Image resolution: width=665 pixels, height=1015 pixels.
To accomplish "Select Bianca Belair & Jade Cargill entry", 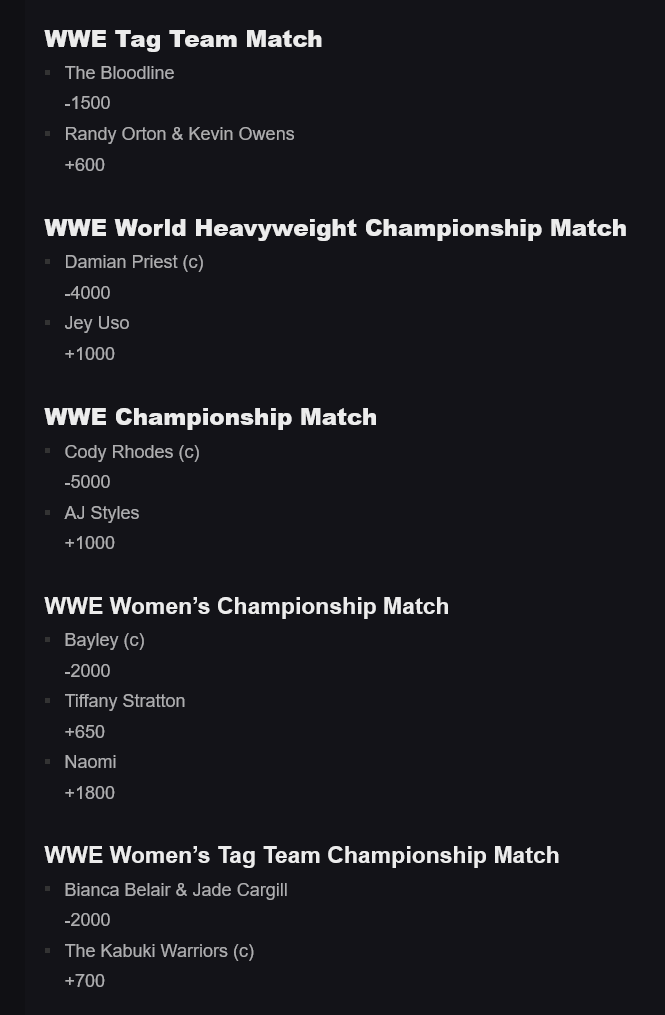I will (x=176, y=890).
